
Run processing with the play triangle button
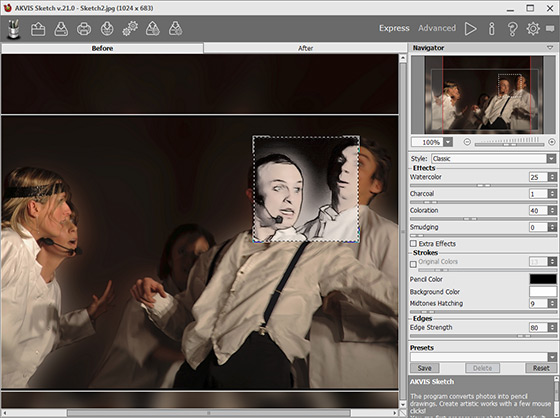click(470, 29)
